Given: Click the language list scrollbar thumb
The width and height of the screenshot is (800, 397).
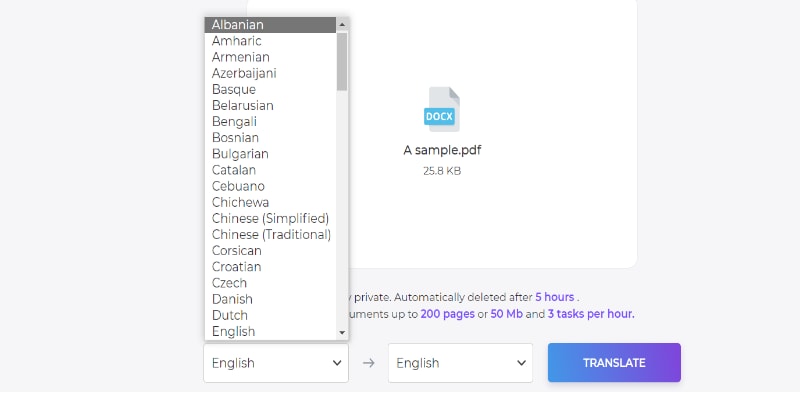Looking at the screenshot, I should pos(342,61).
